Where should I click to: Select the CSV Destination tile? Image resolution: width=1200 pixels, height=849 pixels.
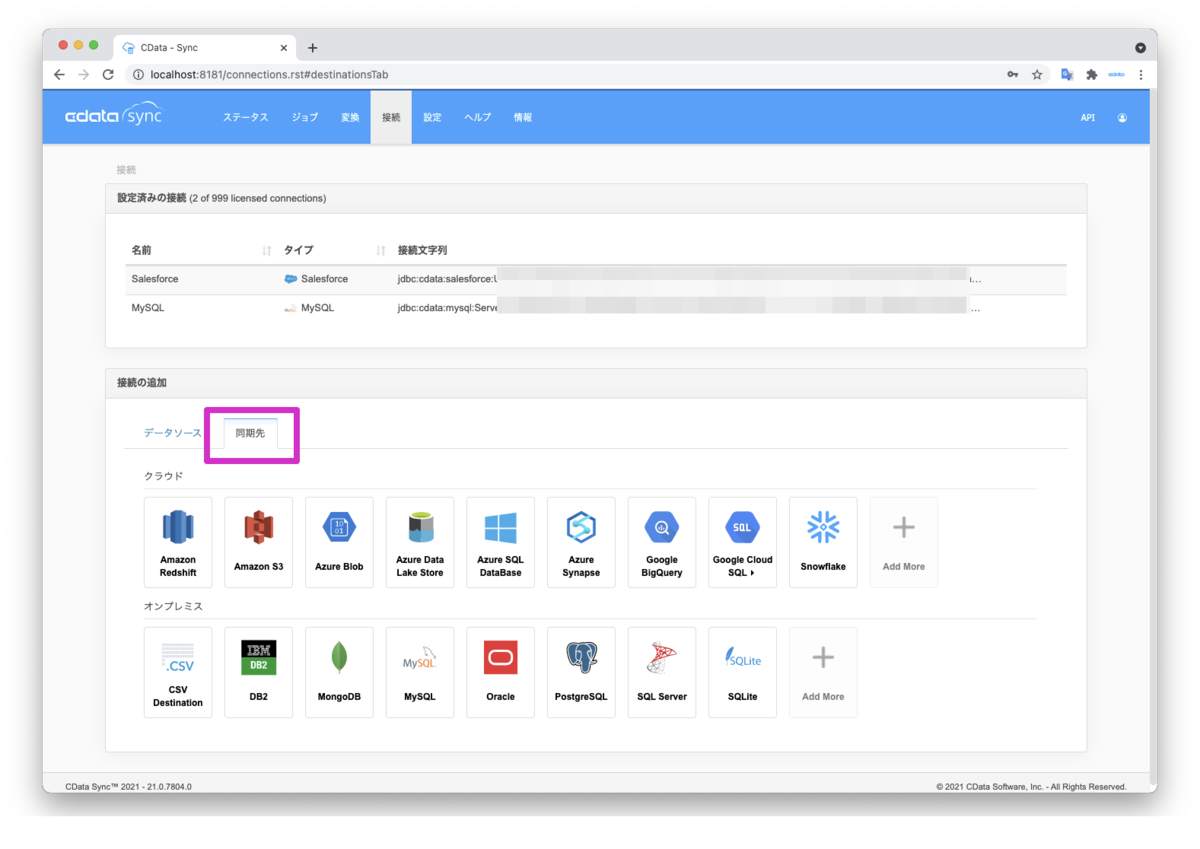click(178, 672)
